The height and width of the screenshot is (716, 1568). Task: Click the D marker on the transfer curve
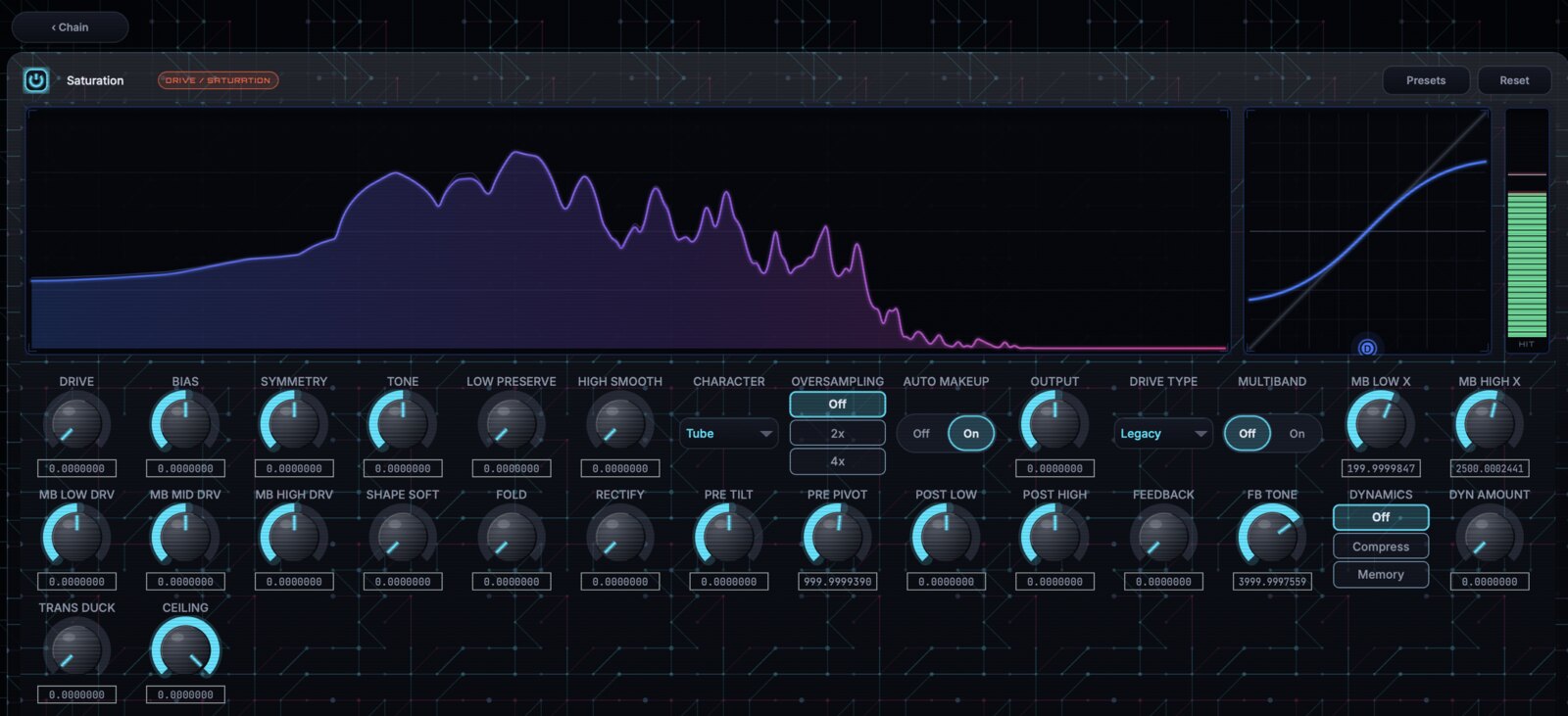pos(1367,348)
